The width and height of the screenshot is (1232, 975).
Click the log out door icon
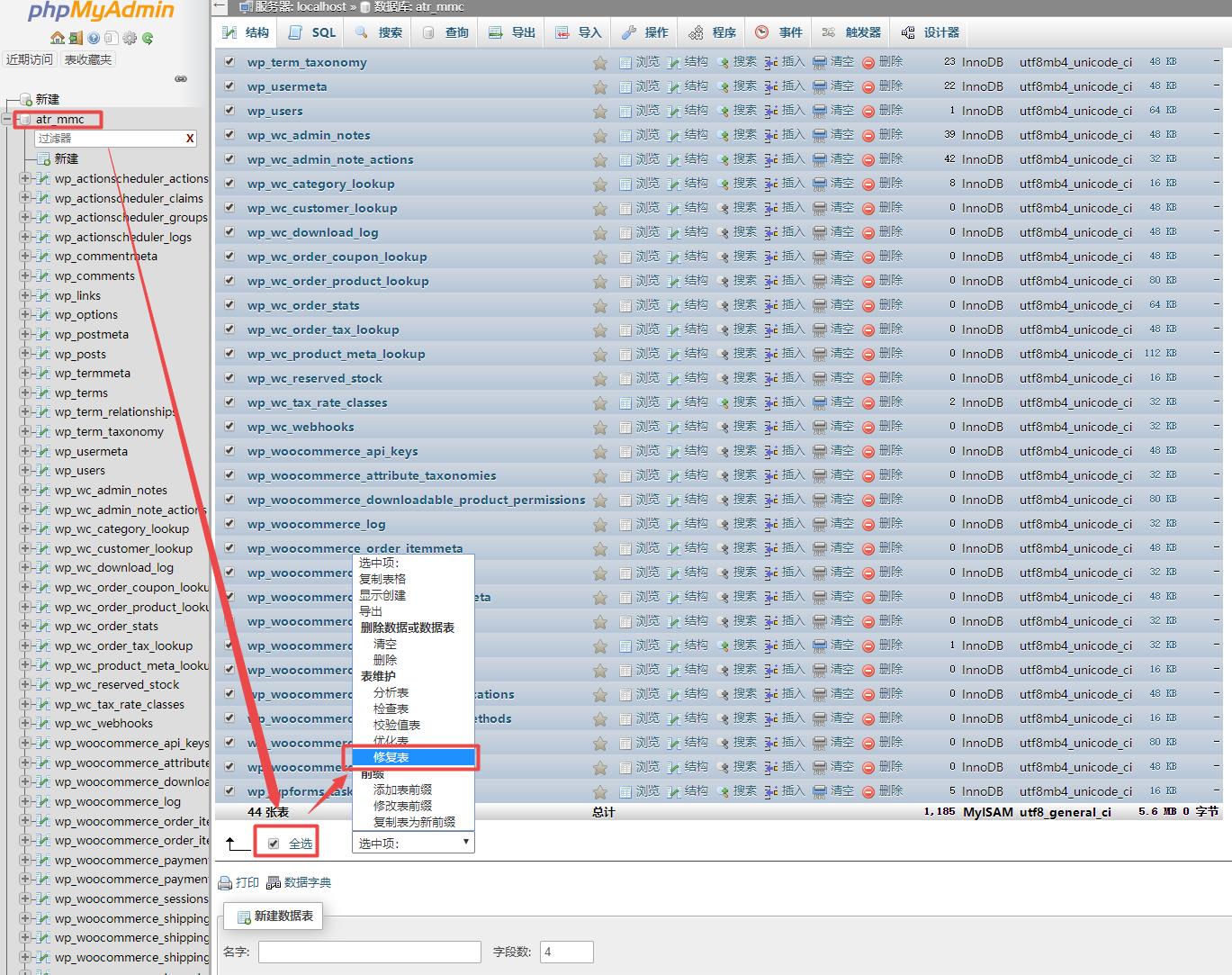76,38
